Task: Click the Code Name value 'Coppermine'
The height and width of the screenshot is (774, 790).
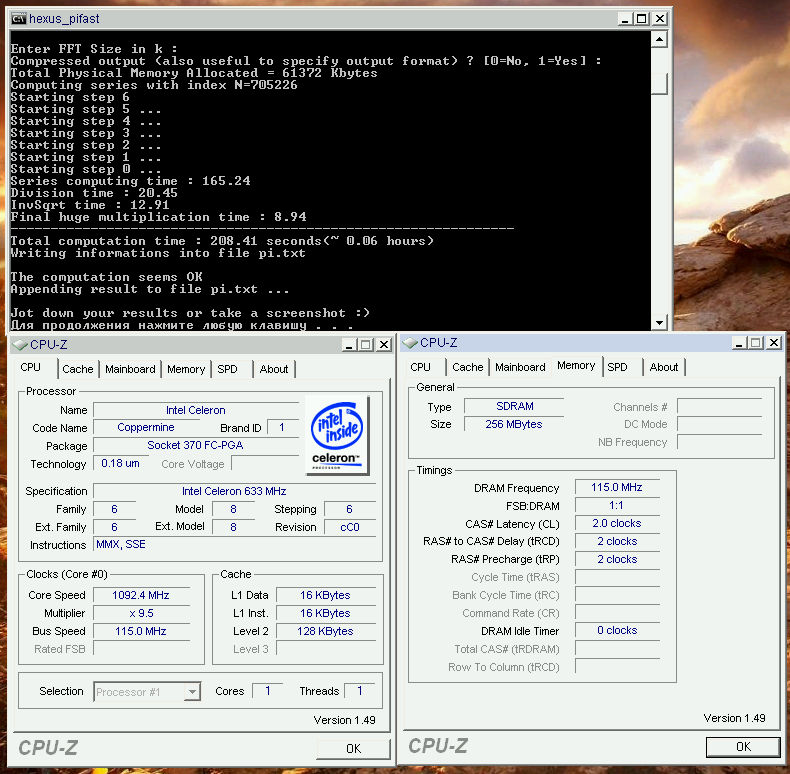Action: pos(146,427)
